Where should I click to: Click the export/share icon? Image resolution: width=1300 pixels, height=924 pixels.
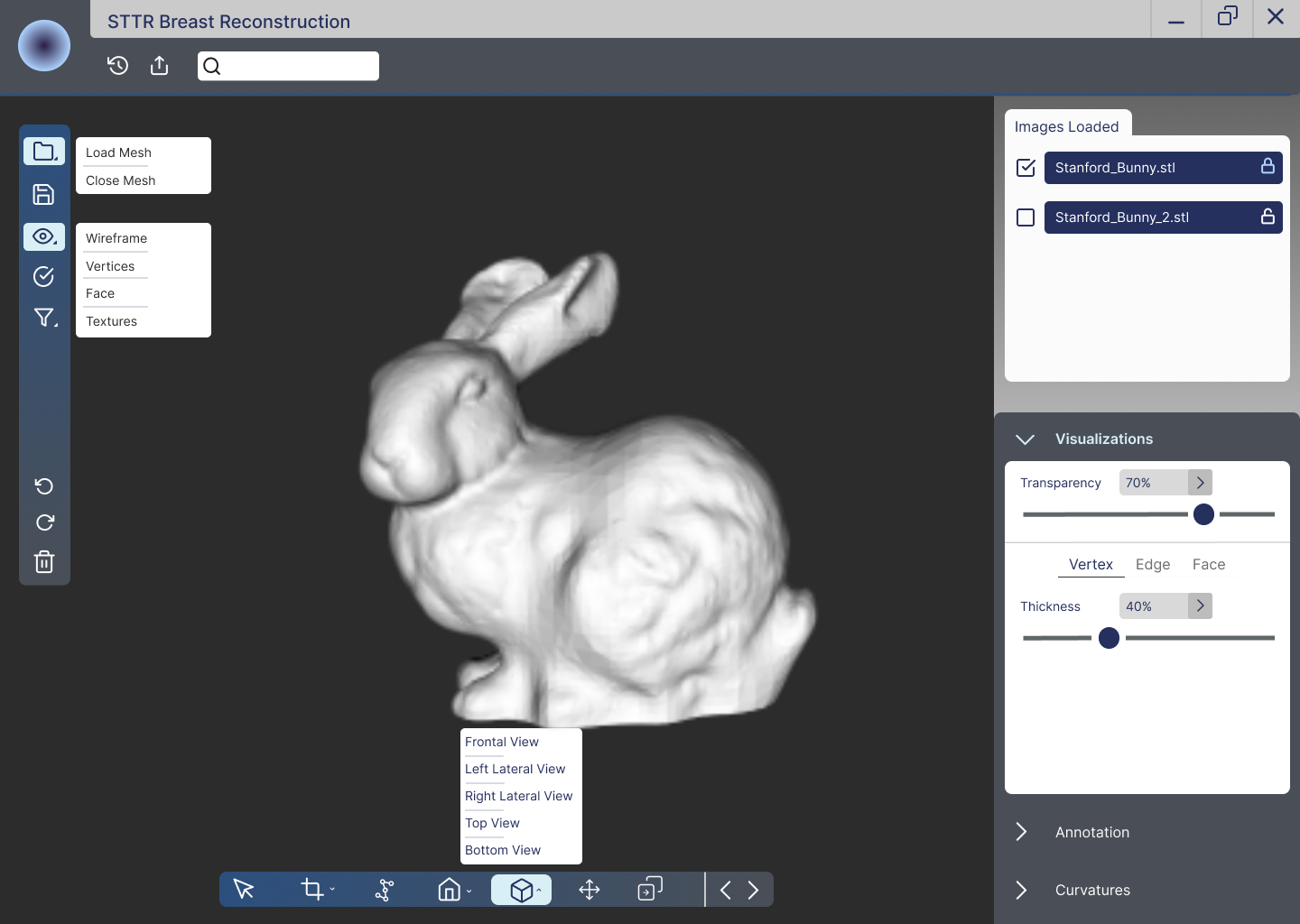160,65
